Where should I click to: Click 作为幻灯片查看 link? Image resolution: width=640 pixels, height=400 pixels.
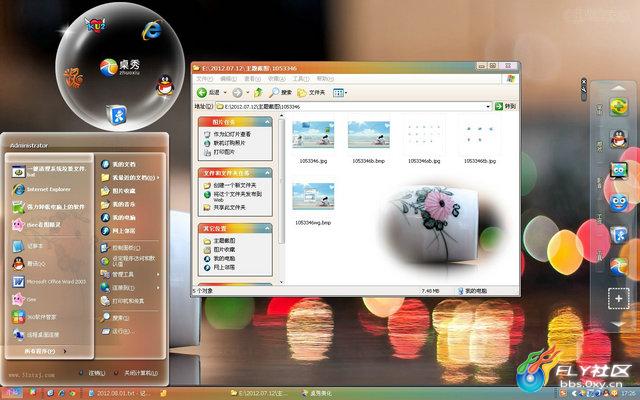pyautogui.click(x=232, y=134)
